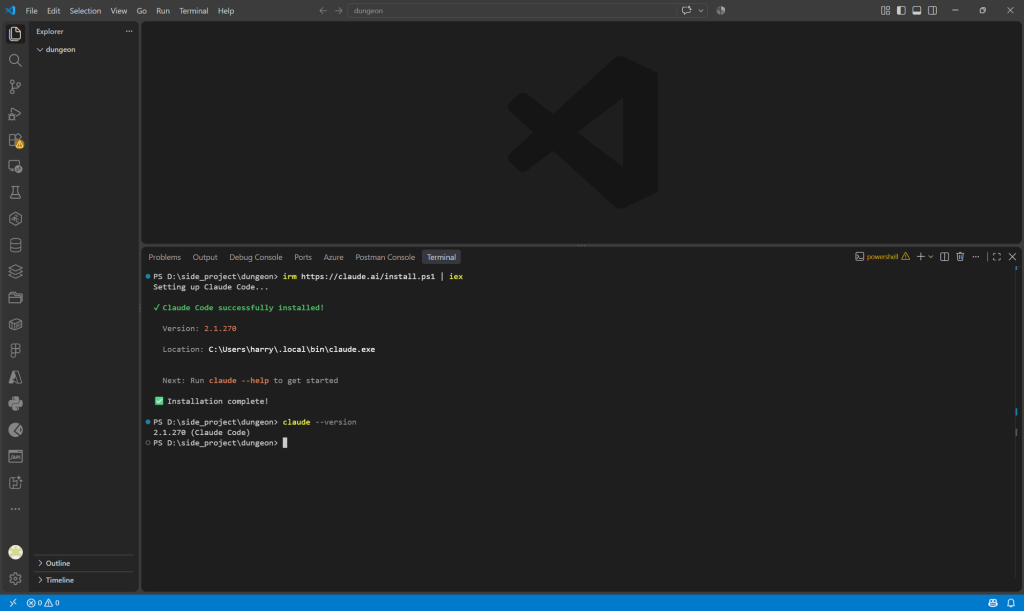Open the remote window indicator

12,603
